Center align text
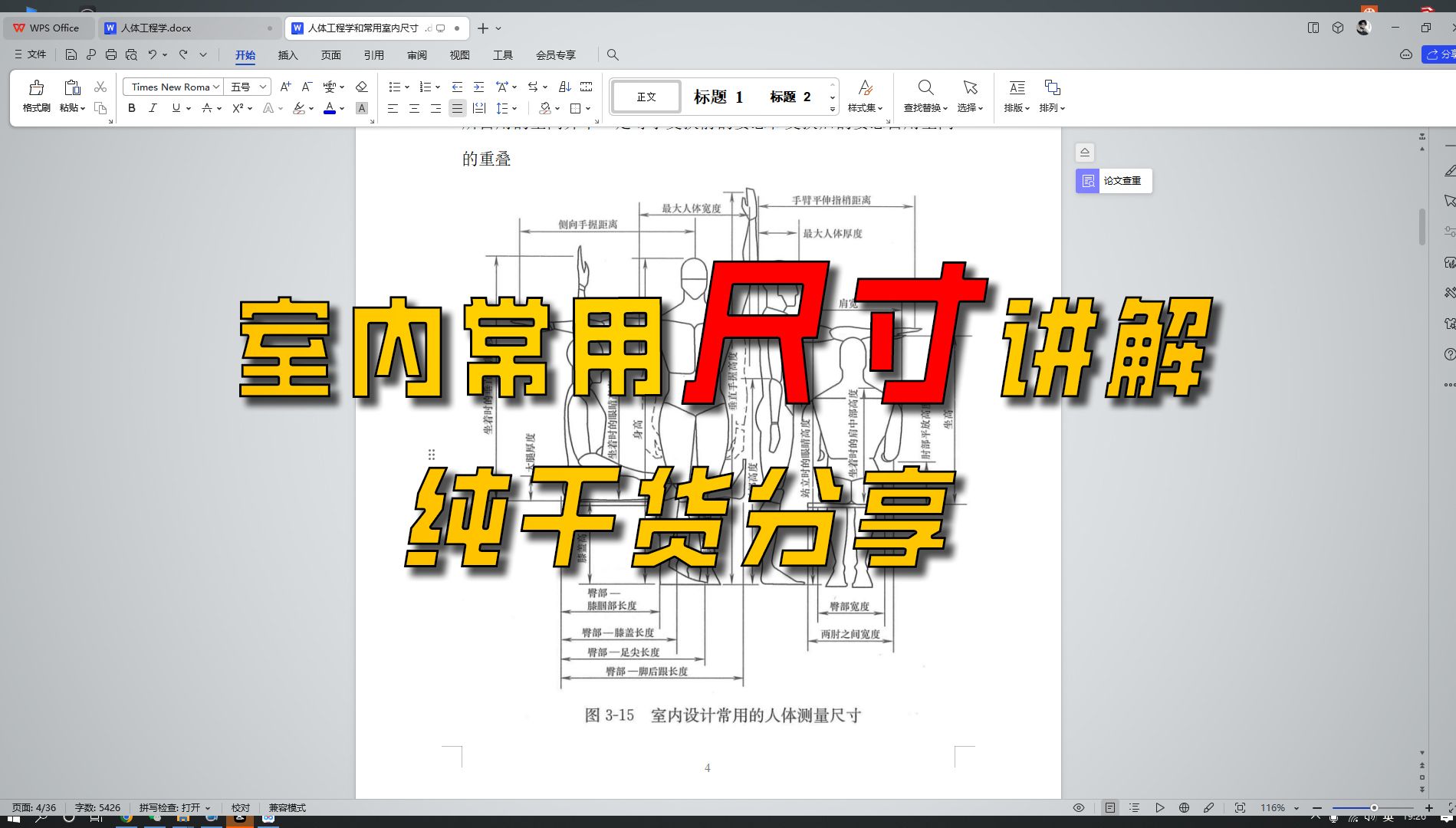The height and width of the screenshot is (828, 1456). 414,109
